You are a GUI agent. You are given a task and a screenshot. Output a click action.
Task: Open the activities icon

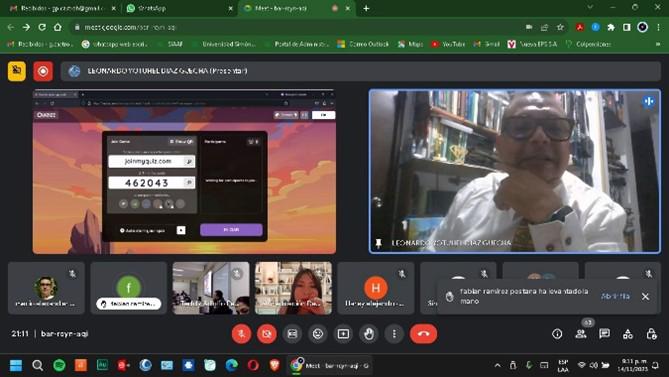(628, 334)
